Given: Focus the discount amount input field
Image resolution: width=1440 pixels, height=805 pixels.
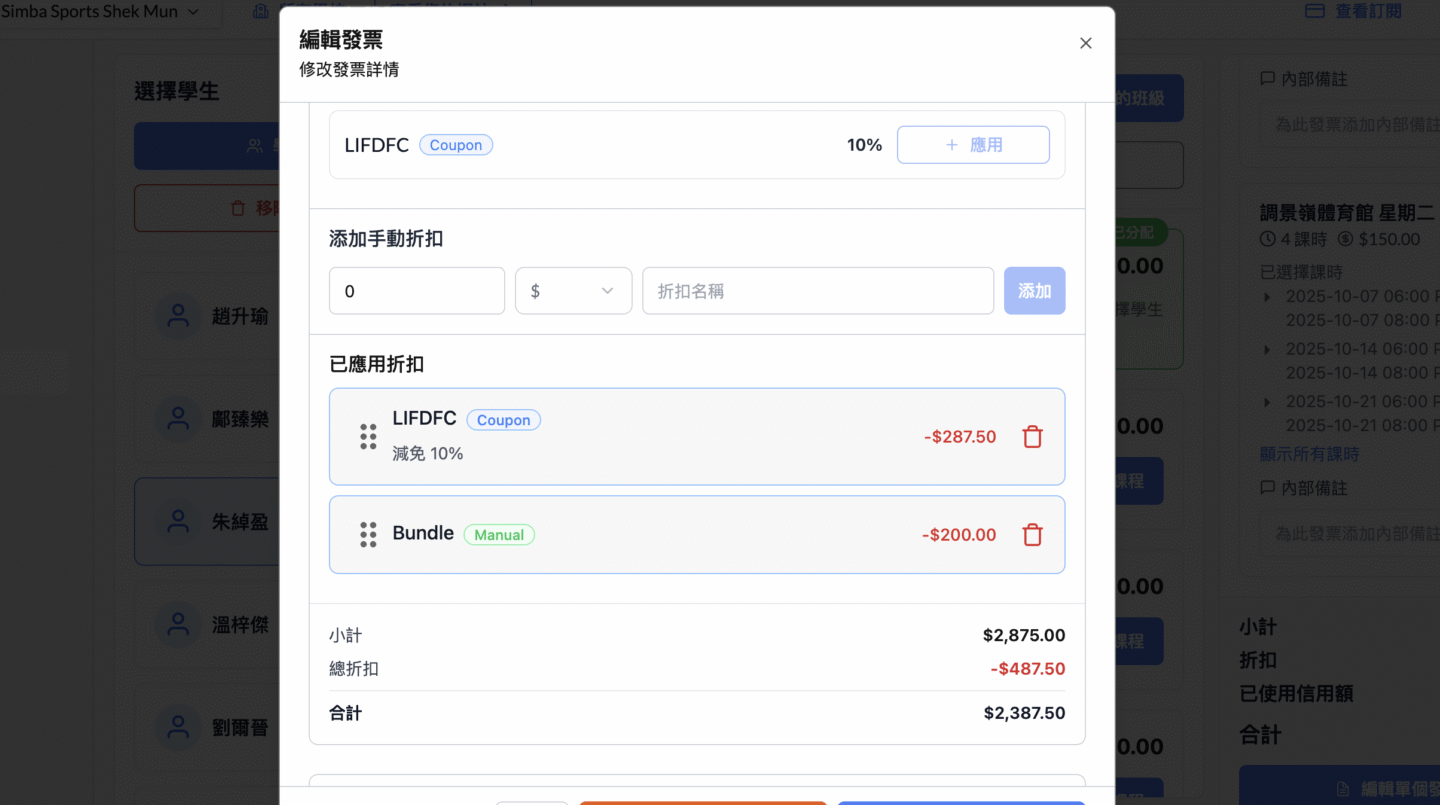Looking at the screenshot, I should (x=416, y=291).
